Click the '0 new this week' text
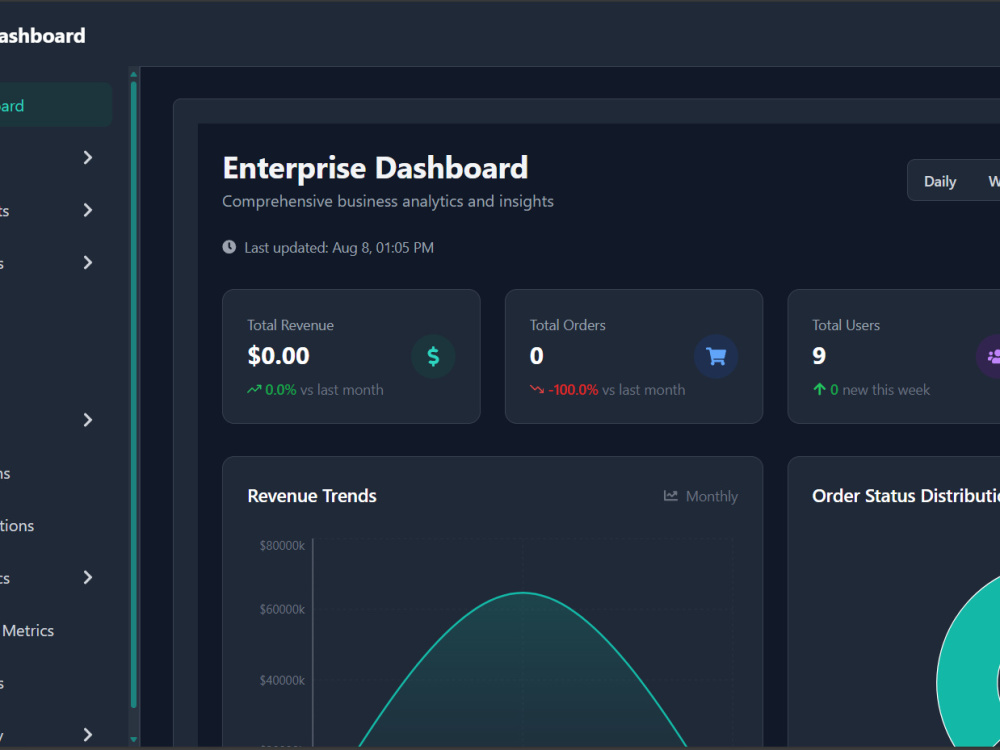1000x750 pixels. click(x=879, y=390)
